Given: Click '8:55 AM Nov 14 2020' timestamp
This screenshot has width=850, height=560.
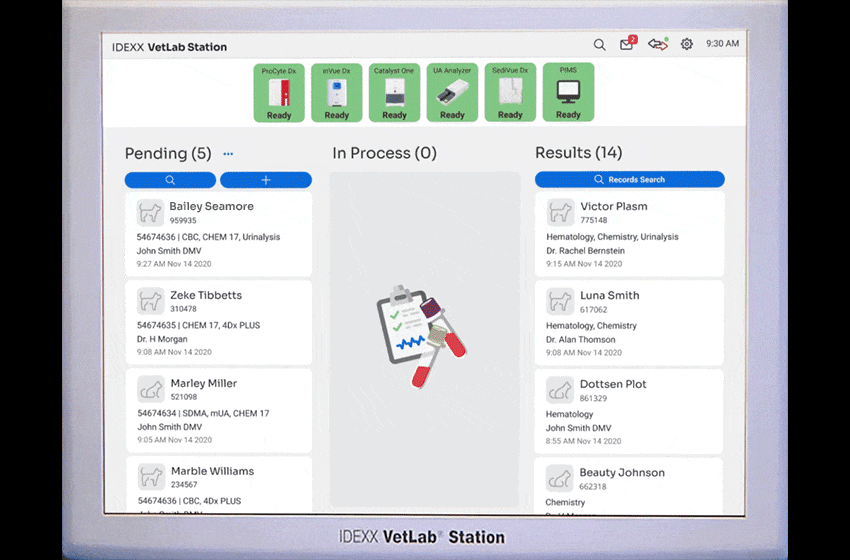Looking at the screenshot, I should (583, 441).
